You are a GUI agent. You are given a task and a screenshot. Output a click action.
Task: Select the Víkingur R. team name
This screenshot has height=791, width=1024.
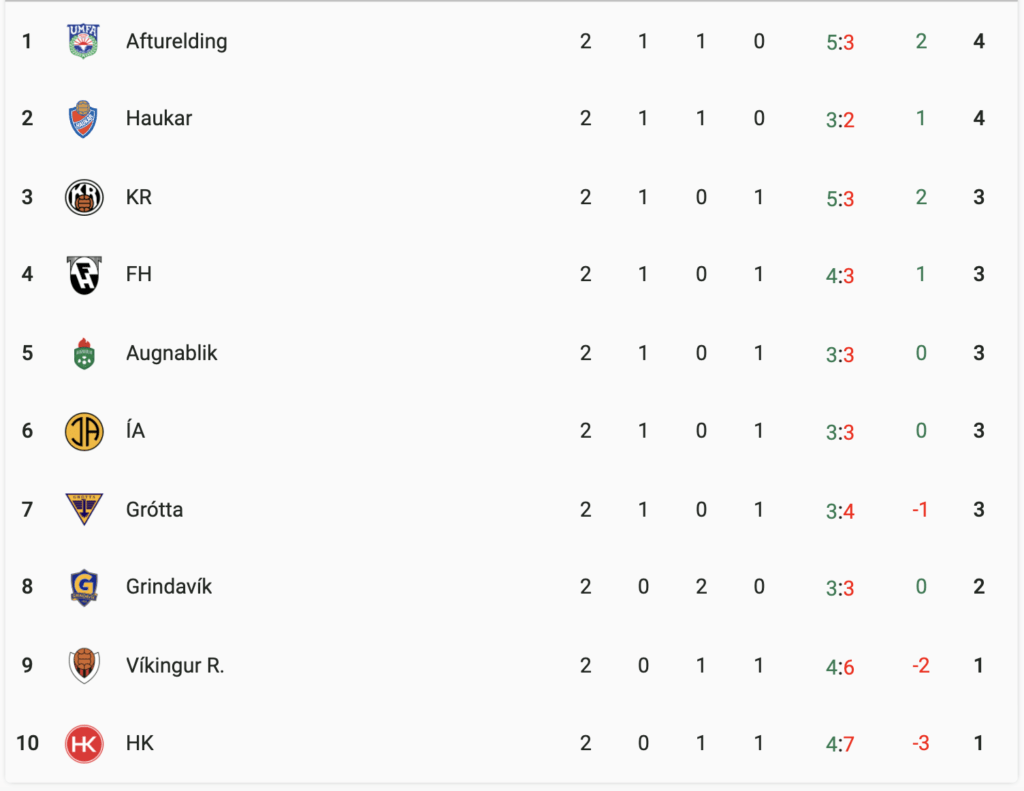coord(175,665)
